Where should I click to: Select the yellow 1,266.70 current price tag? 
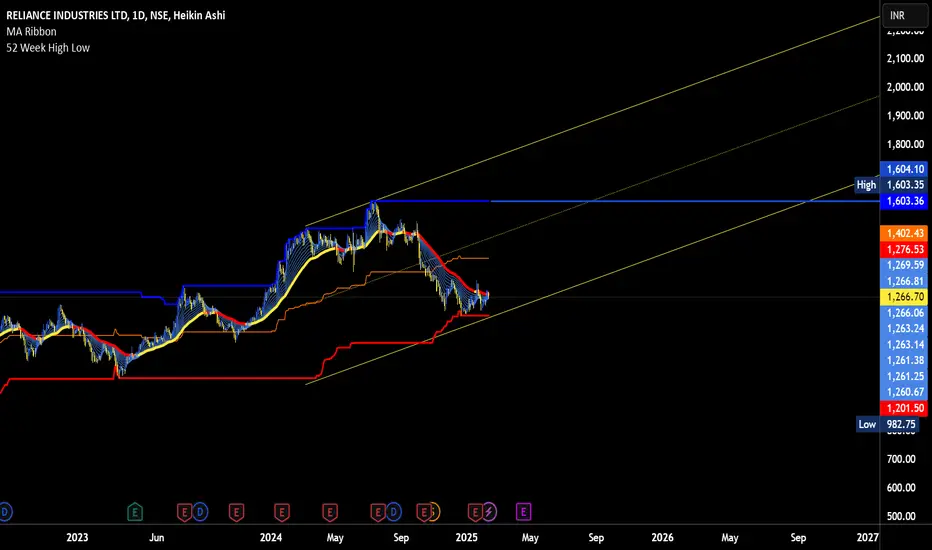pos(904,297)
